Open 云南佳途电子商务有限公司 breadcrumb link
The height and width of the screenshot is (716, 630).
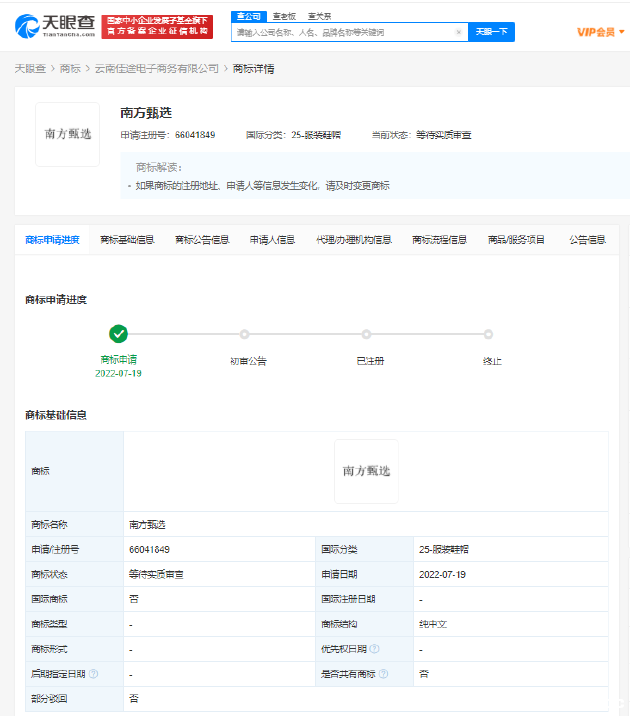(157, 69)
